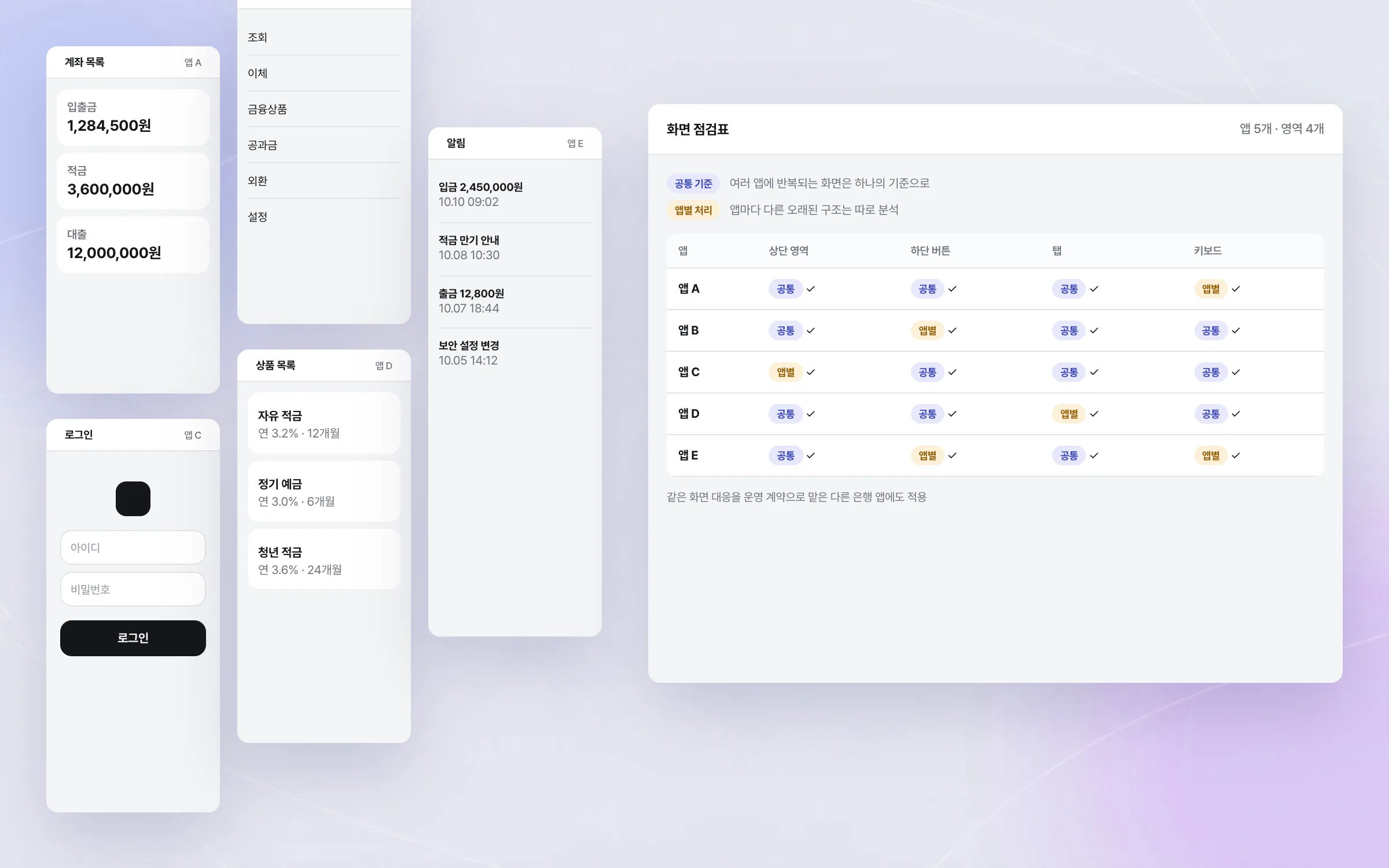This screenshot has height=868, width=1389.
Task: Click 앱 C's 상단 영역 앱별 badge
Action: 785,372
